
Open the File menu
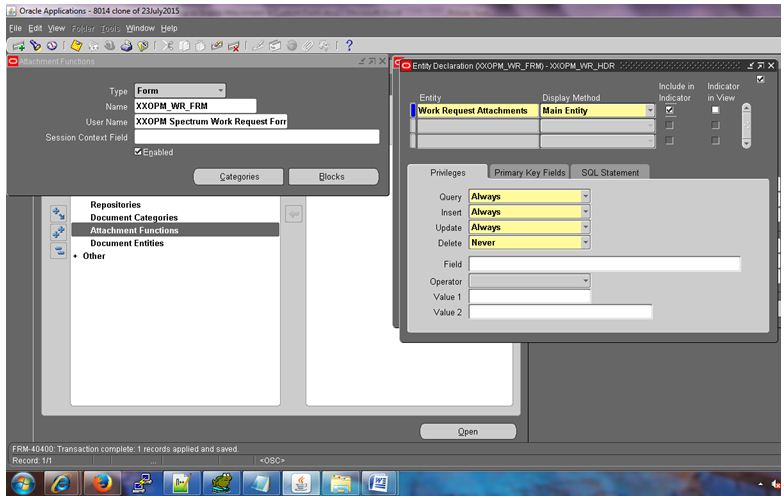pyautogui.click(x=16, y=28)
